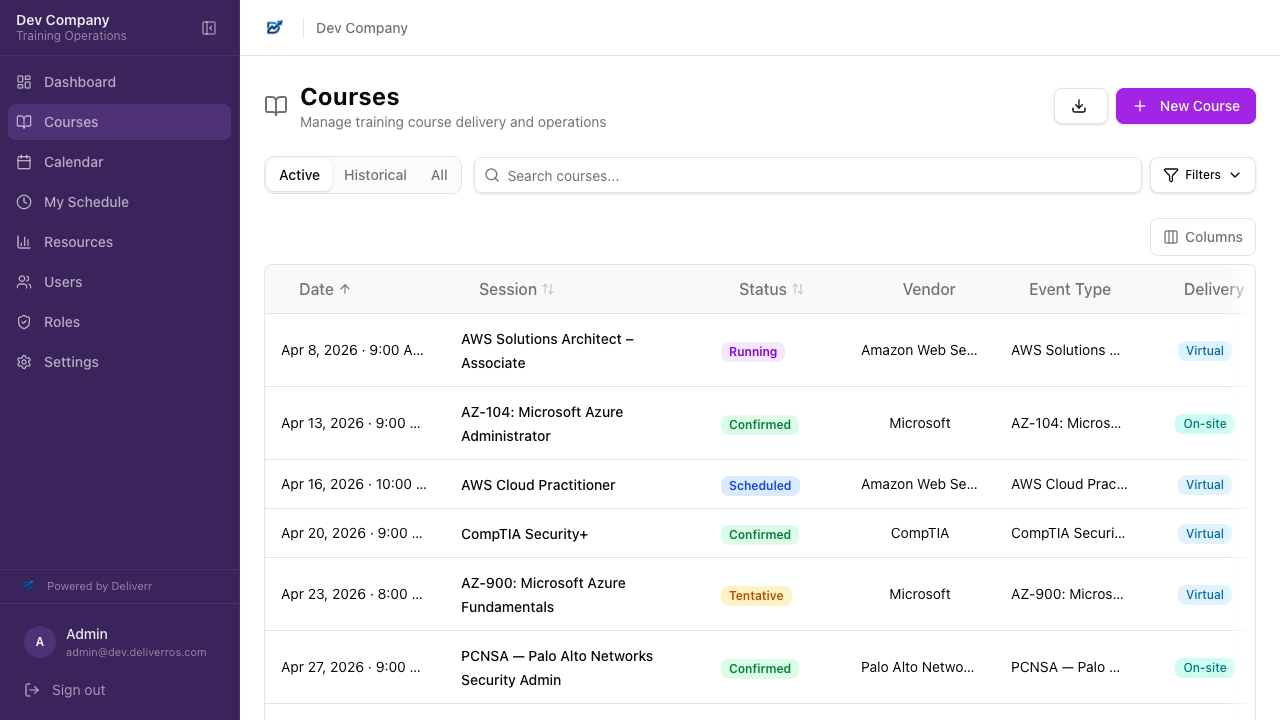Click the Confirmed badge in the CompTIA row
The image size is (1280, 720).
(x=760, y=534)
